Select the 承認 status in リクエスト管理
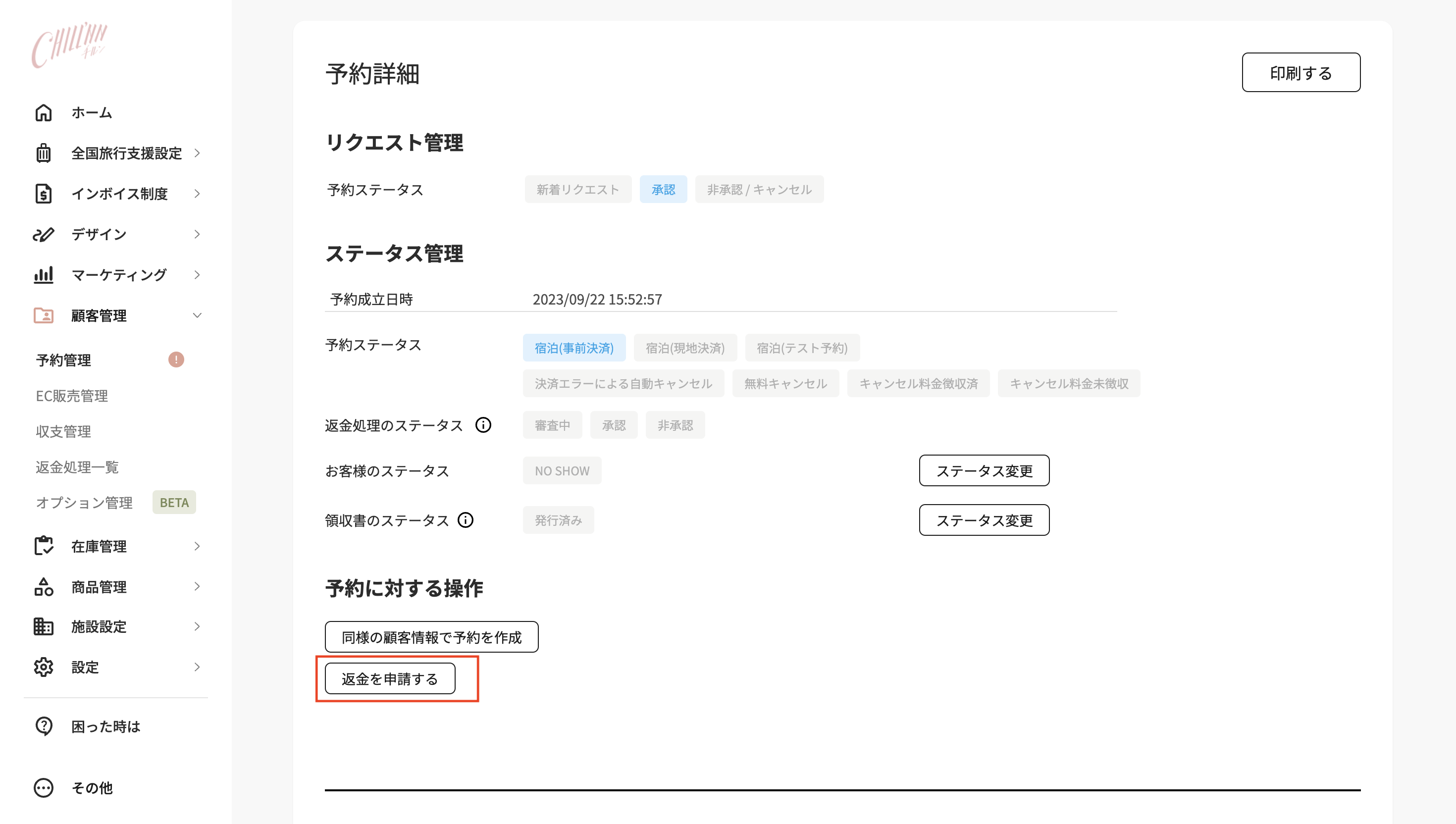Image resolution: width=1456 pixels, height=824 pixels. pyautogui.click(x=663, y=190)
